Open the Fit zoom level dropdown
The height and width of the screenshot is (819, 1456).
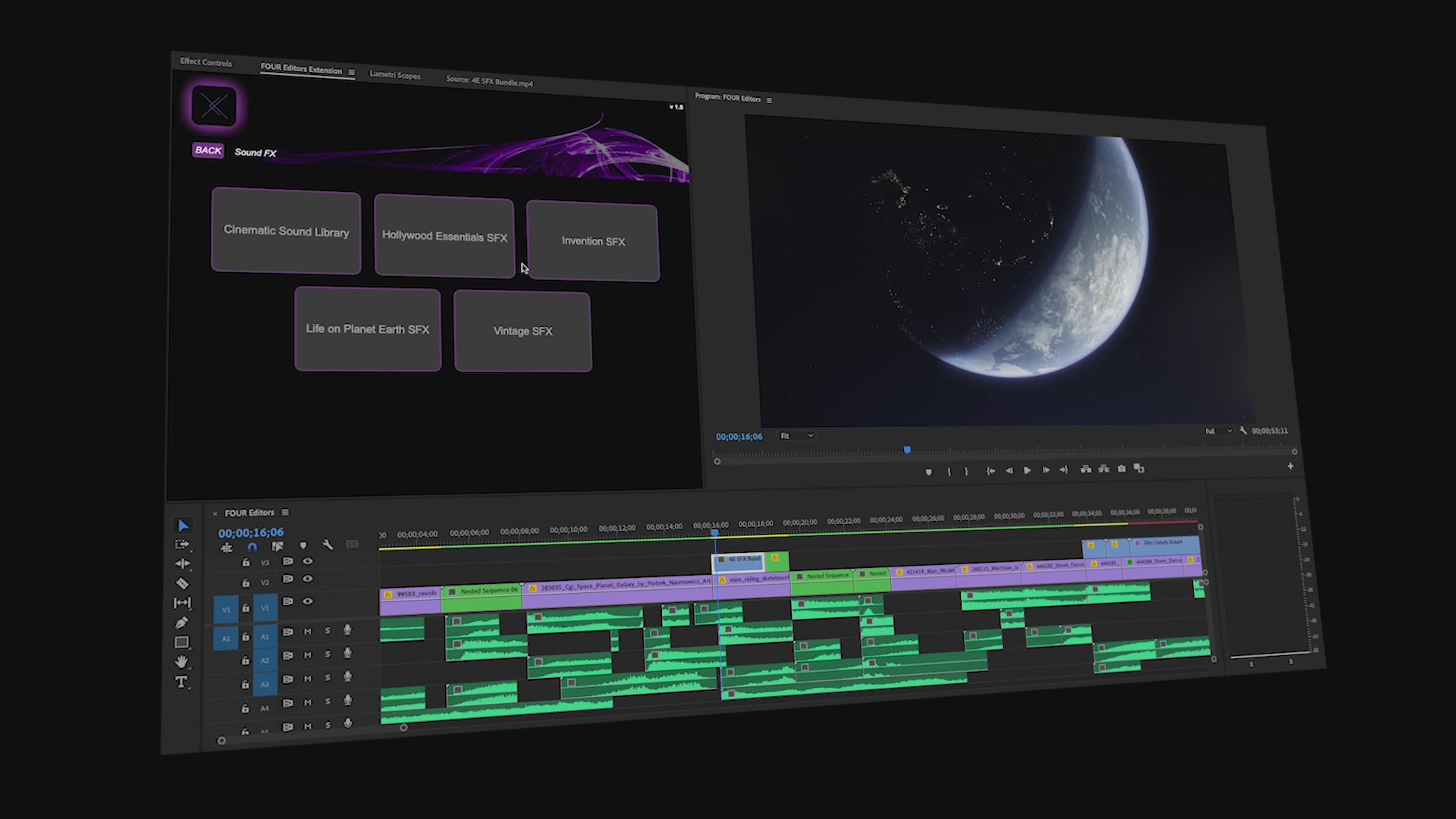click(796, 436)
